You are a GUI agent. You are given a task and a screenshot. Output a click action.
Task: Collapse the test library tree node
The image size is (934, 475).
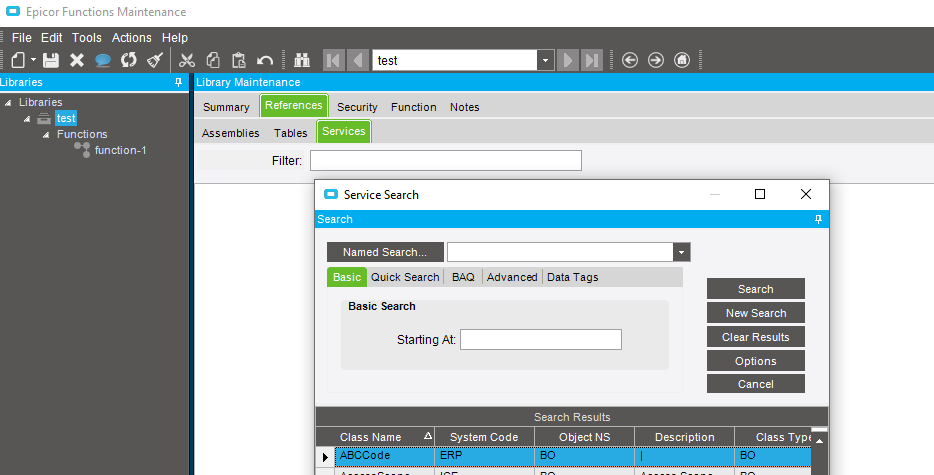(x=27, y=119)
